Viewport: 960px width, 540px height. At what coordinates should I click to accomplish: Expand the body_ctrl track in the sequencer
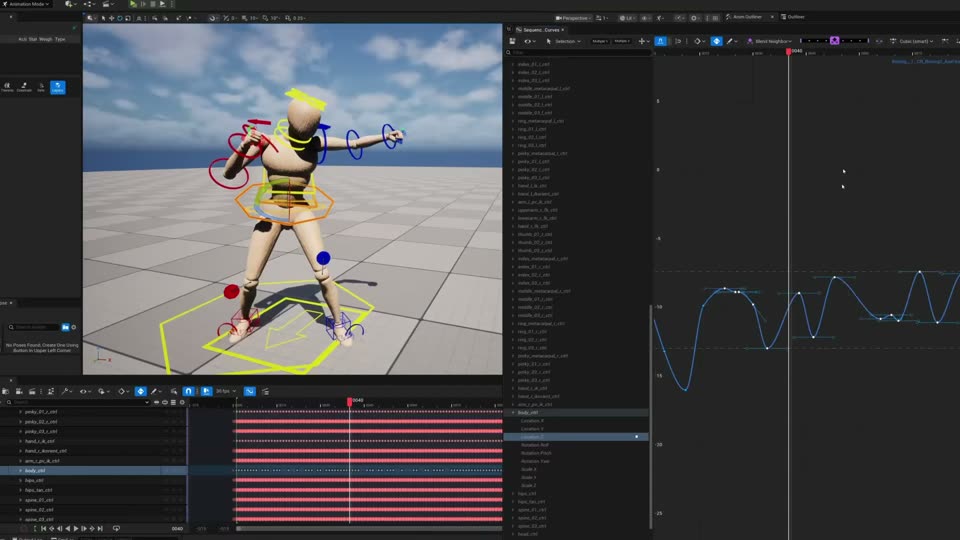click(x=20, y=471)
